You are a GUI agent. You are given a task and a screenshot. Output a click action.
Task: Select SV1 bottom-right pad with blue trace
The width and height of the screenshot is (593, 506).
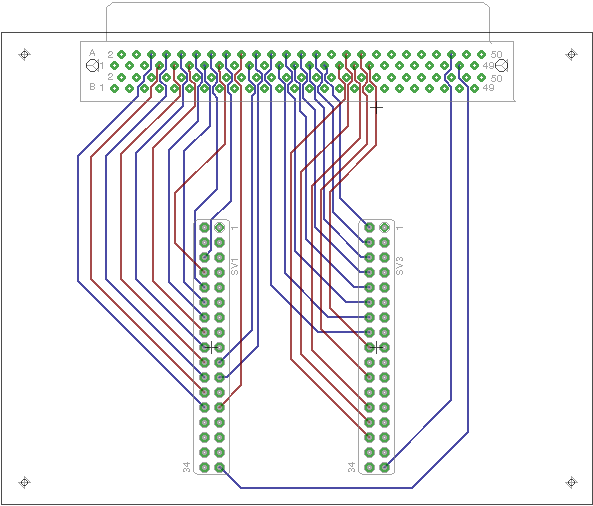pyautogui.click(x=219, y=467)
